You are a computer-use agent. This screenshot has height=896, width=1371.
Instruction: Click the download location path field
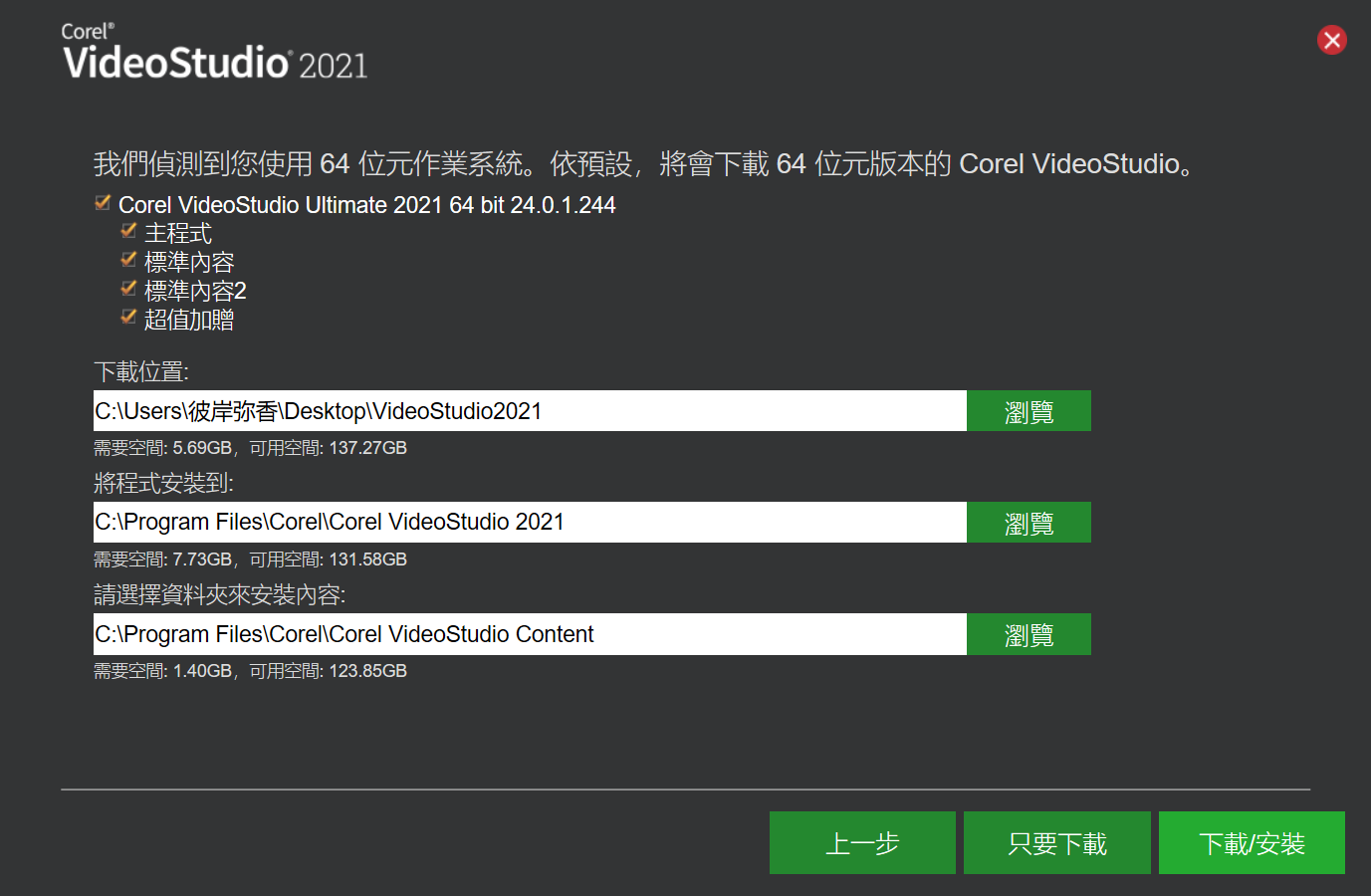pyautogui.click(x=530, y=411)
